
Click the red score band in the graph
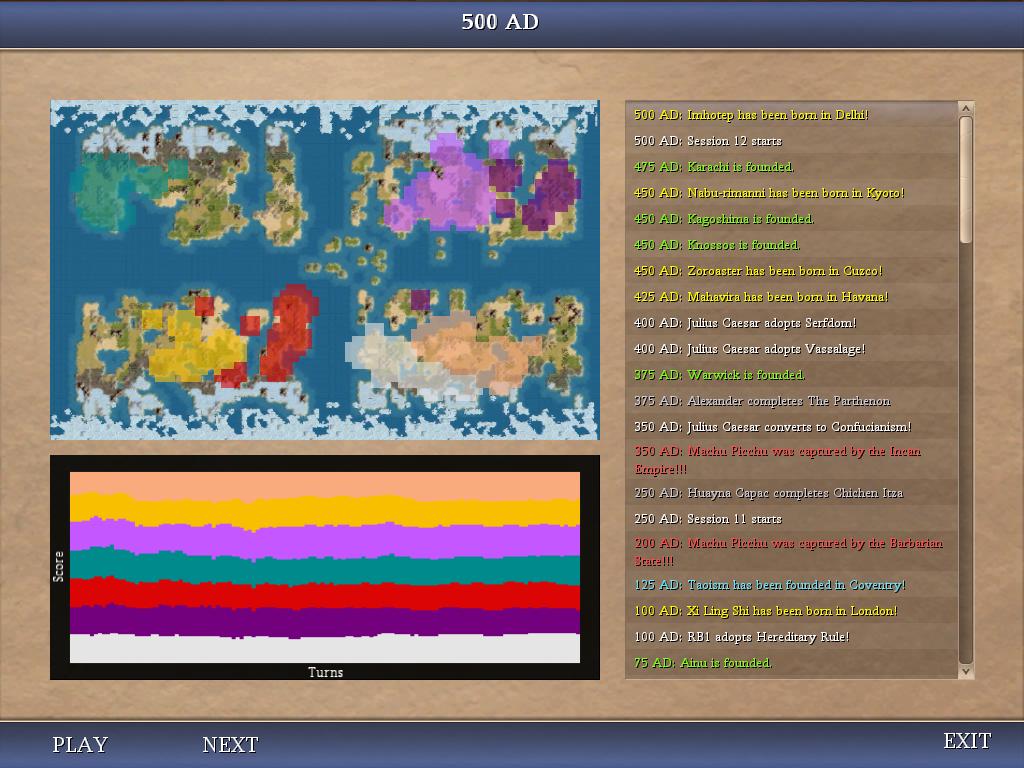[325, 596]
